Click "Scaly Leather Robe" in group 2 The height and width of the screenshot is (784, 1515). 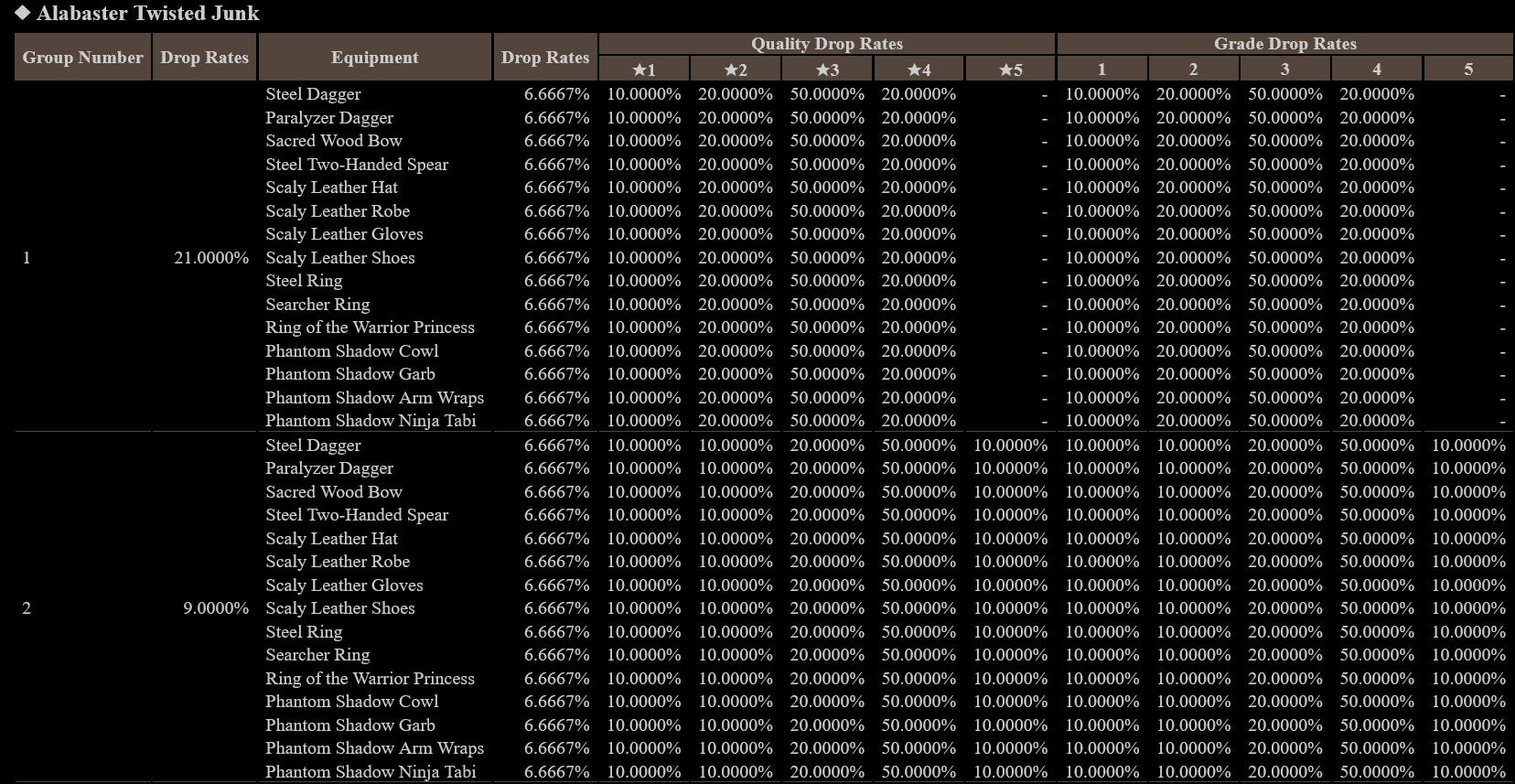click(x=338, y=562)
